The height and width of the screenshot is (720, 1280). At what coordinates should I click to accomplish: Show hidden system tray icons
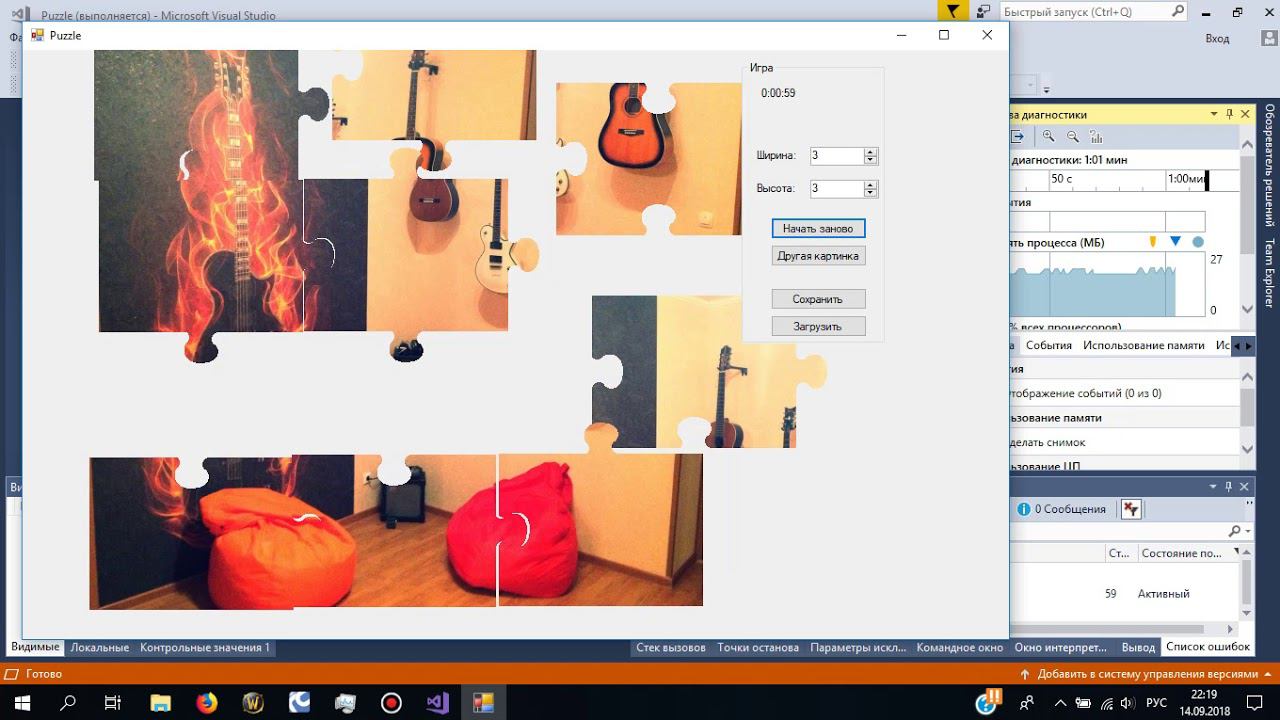(x=1060, y=703)
